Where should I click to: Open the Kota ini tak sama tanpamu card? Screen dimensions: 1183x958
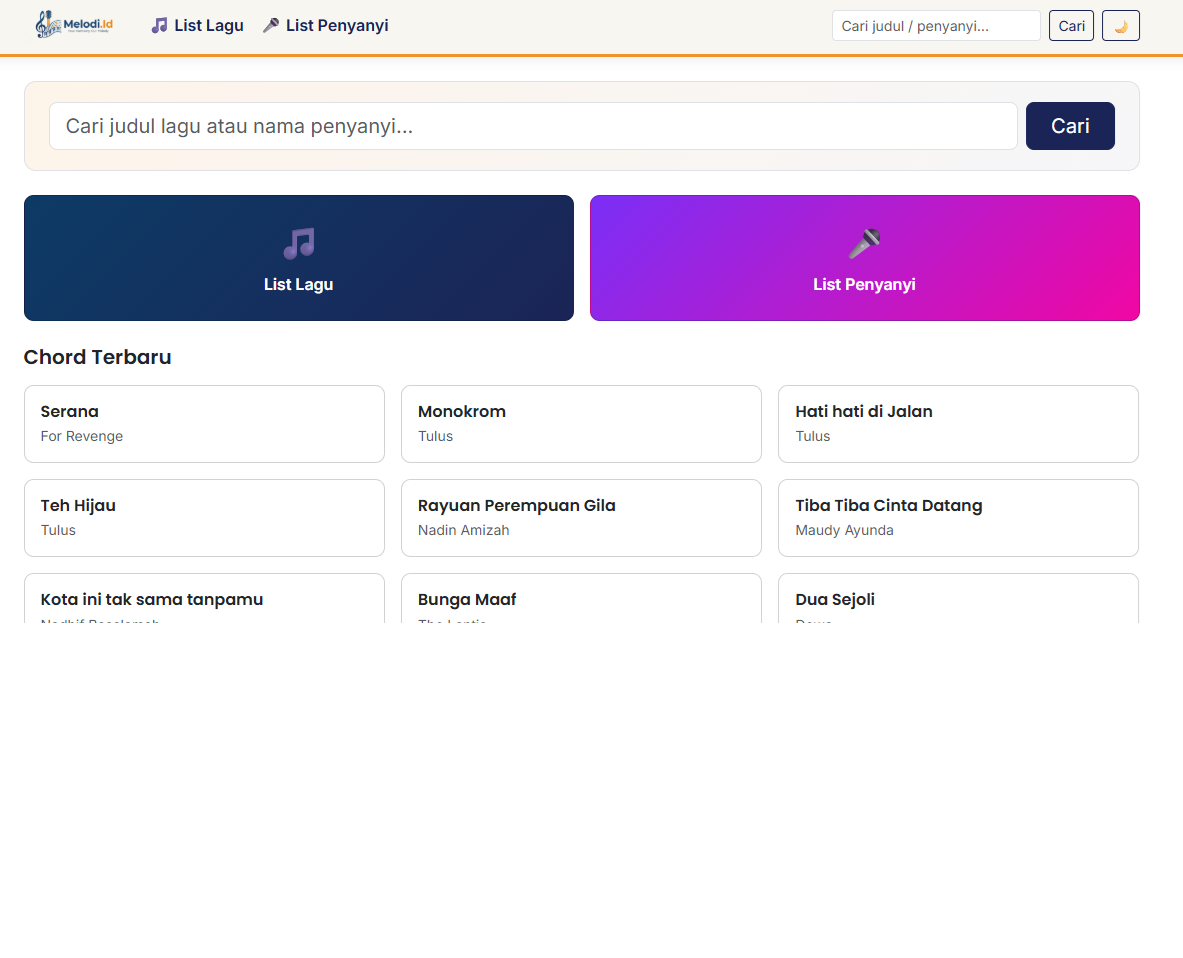click(x=204, y=599)
